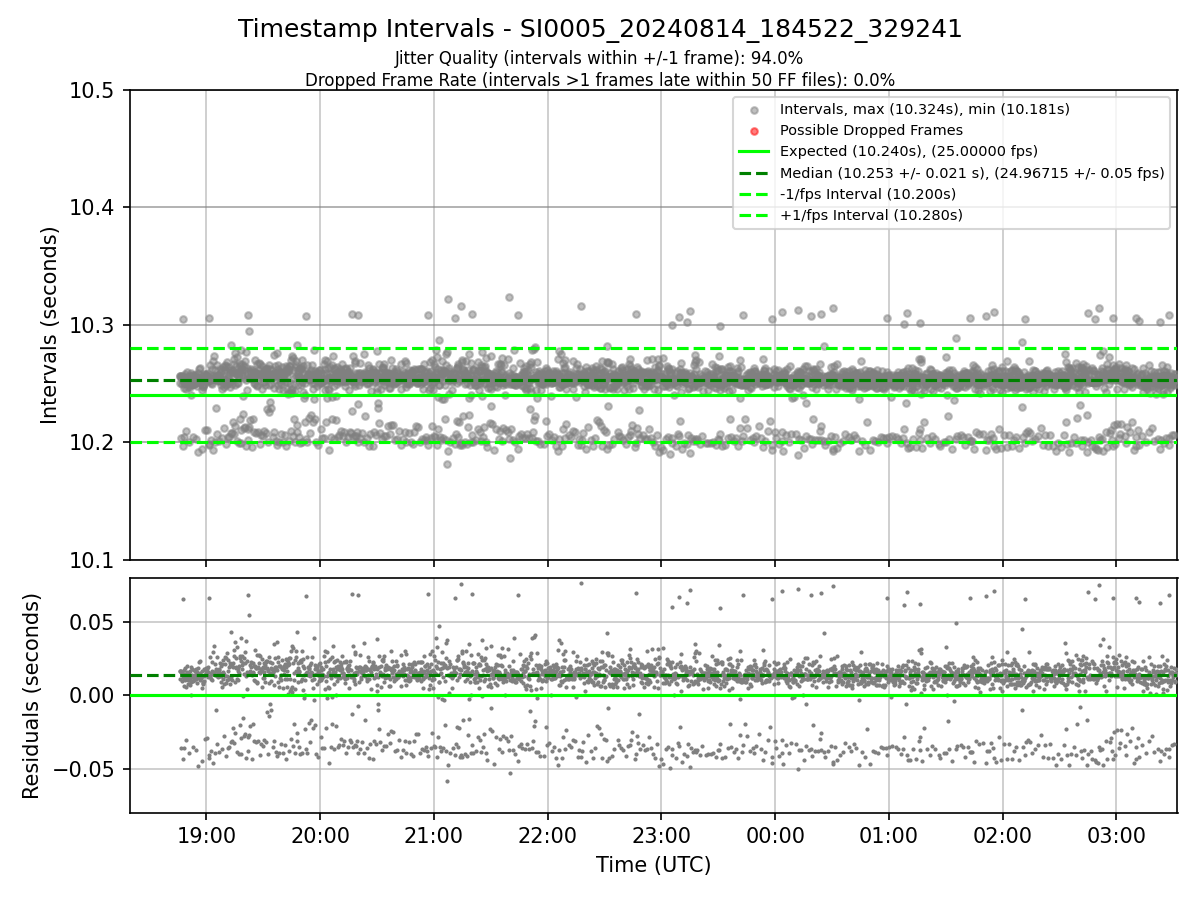This screenshot has width=1200, height=900.
Task: Click the dark green dashed line sample beside Median
Action: [x=754, y=173]
